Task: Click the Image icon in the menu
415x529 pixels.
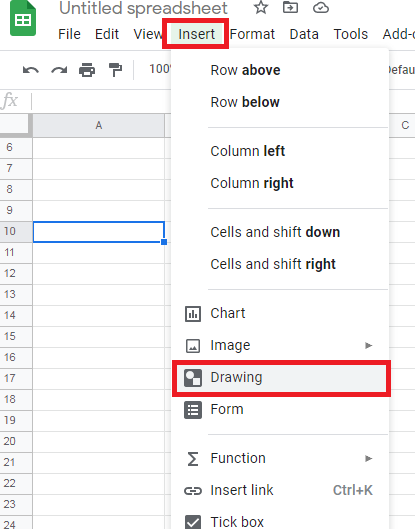Action: pyautogui.click(x=193, y=346)
